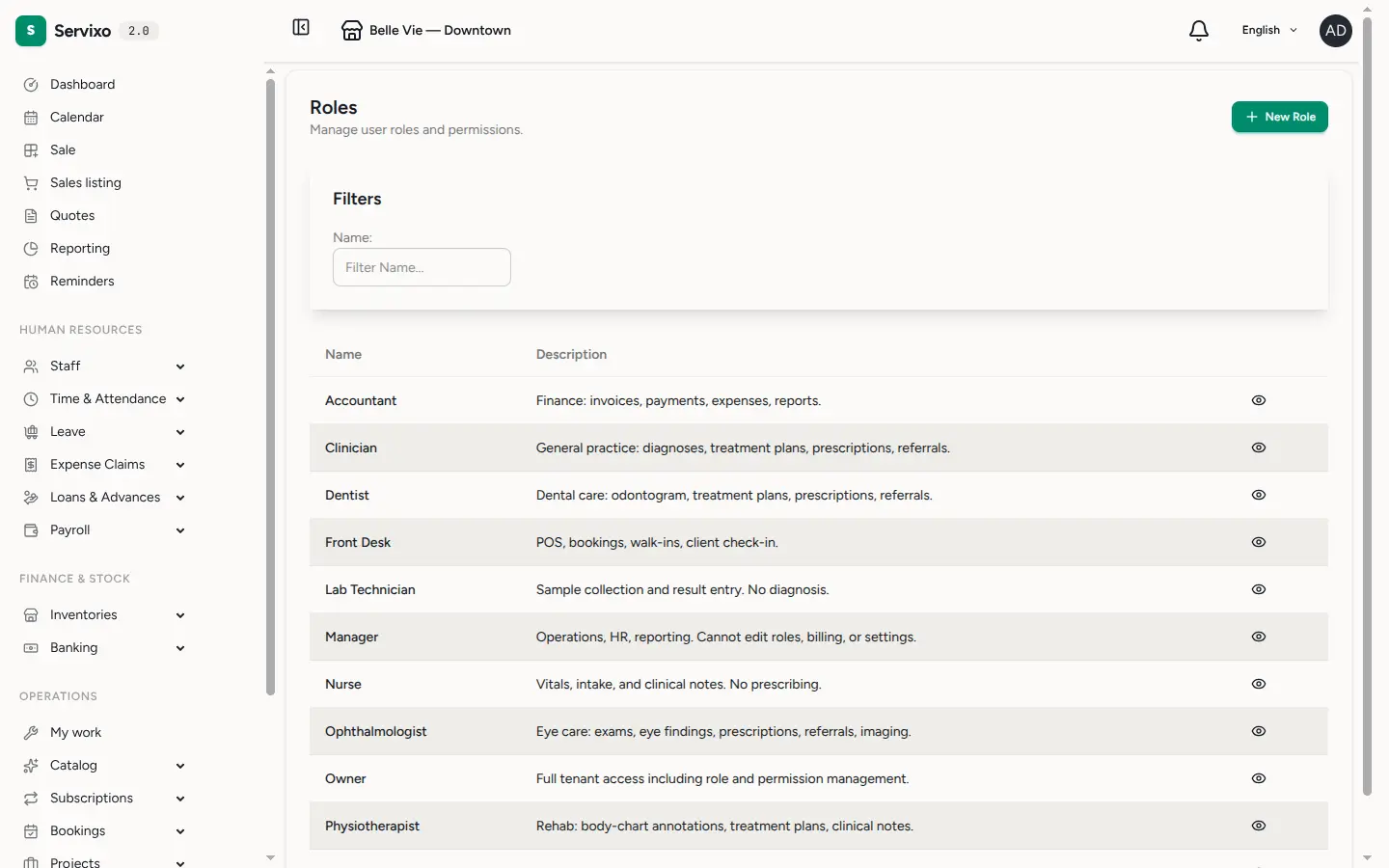Image resolution: width=1389 pixels, height=868 pixels.
Task: Expand the Expense Claims chevron
Action: (180, 465)
